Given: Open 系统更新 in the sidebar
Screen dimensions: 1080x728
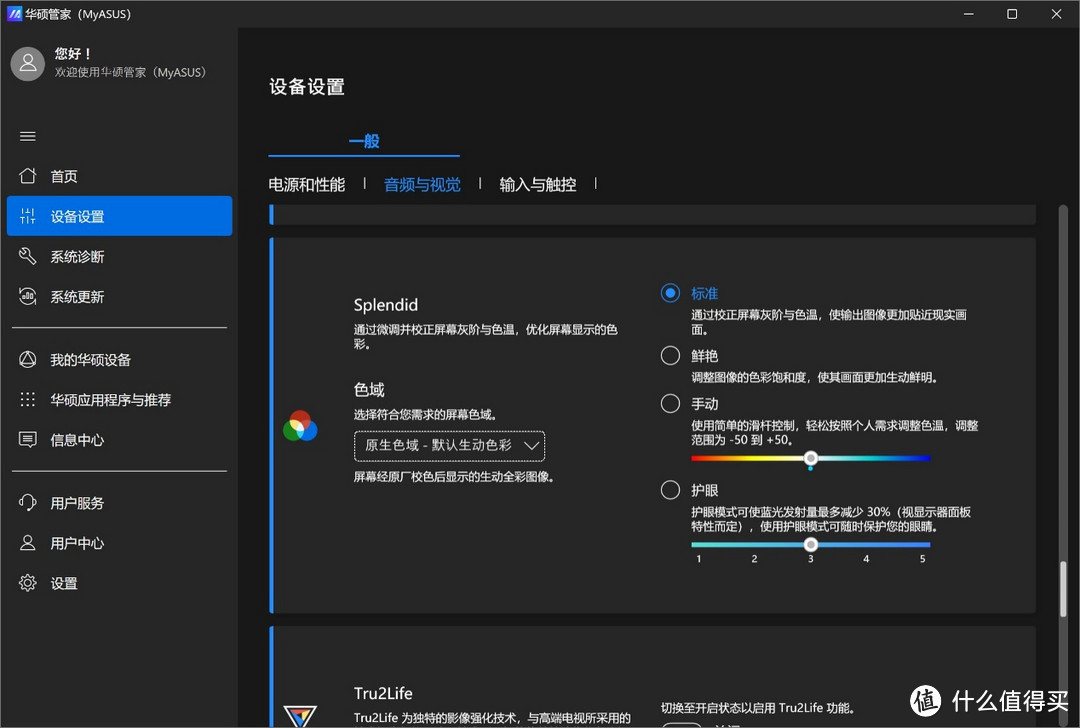Looking at the screenshot, I should pos(119,297).
